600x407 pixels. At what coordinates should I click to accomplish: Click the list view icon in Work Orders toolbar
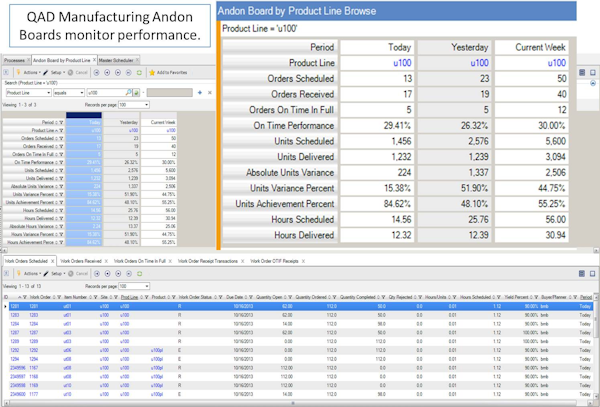pos(582,274)
